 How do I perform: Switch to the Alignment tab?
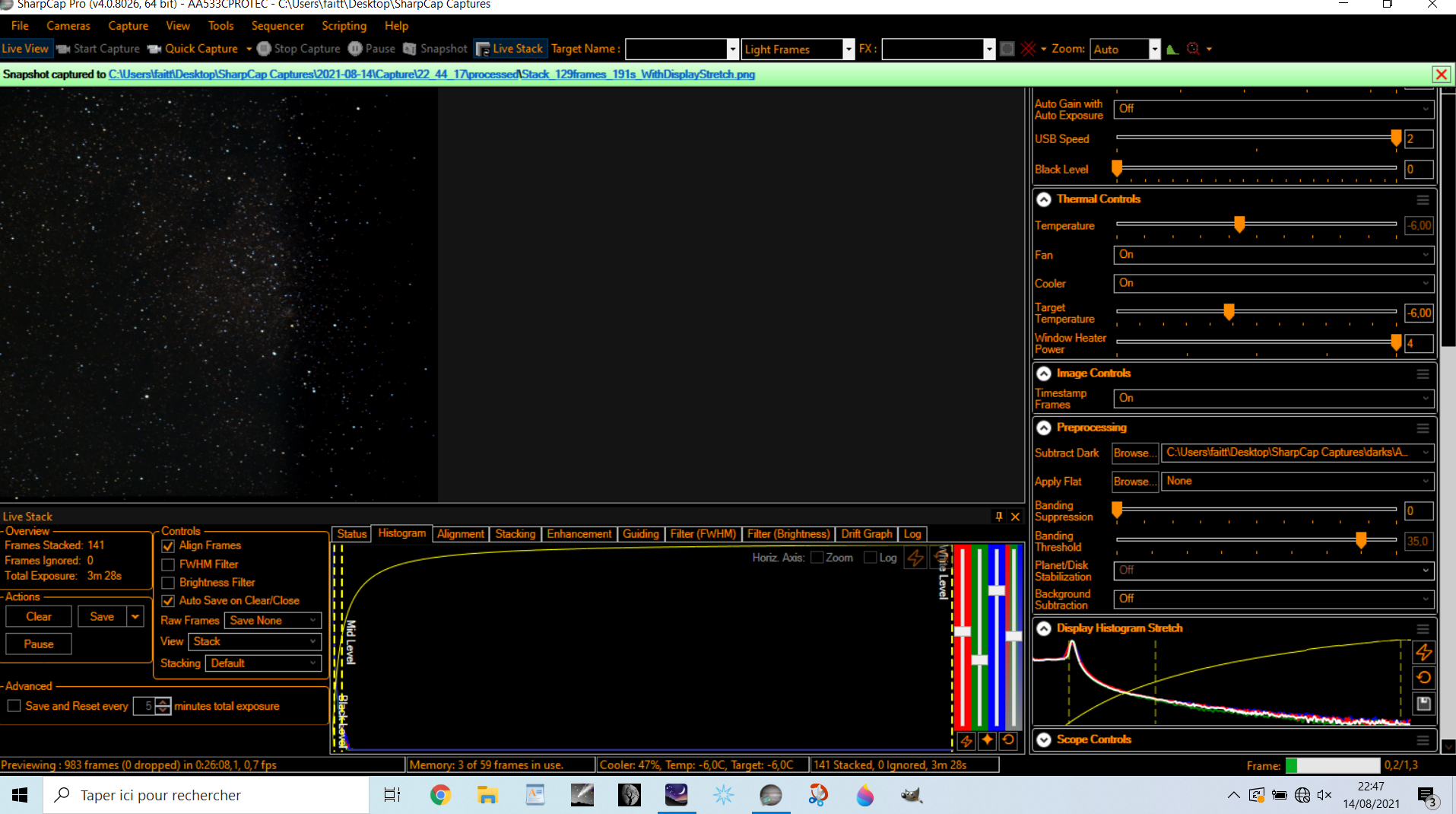coord(460,534)
